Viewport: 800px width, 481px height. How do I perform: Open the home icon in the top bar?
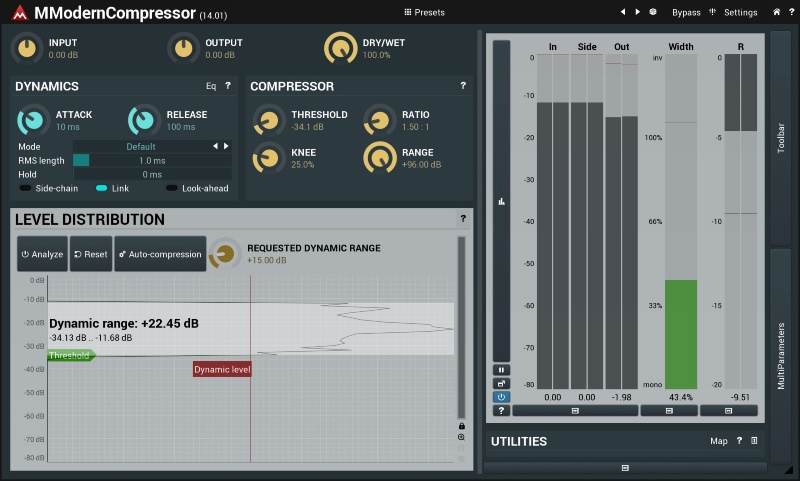coord(776,12)
